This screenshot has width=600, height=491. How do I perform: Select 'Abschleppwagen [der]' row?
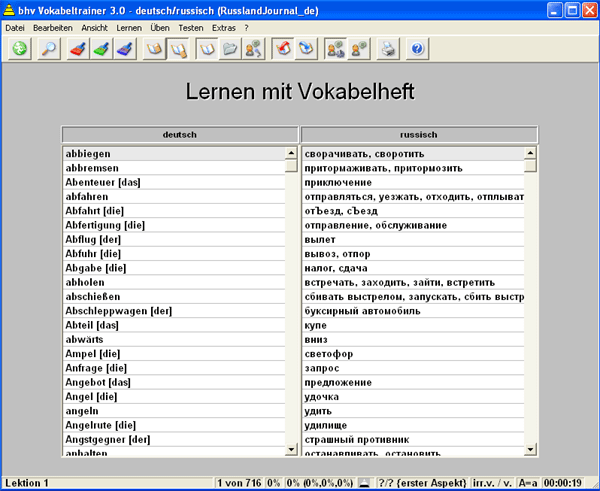[174, 311]
